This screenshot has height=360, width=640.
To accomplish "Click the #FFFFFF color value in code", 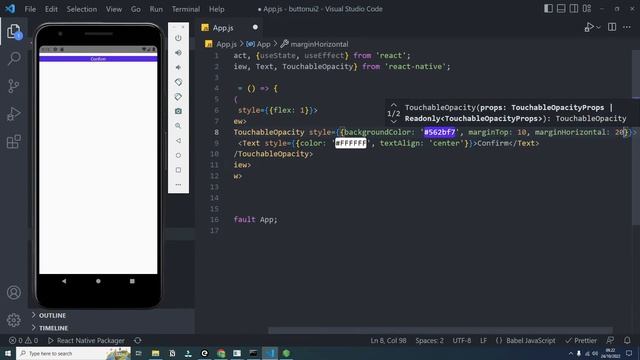I will [x=351, y=143].
